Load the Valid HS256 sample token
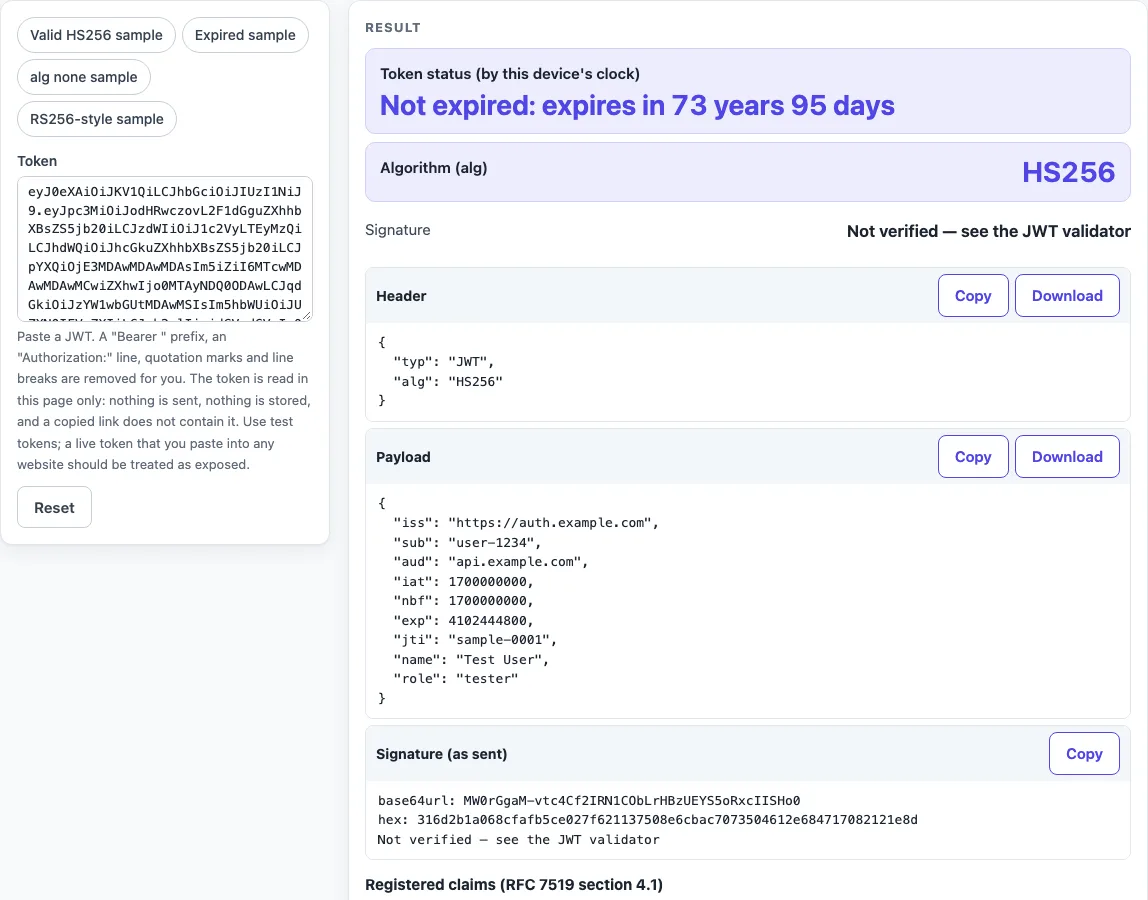Screen dimensions: 1148x900 96,35
